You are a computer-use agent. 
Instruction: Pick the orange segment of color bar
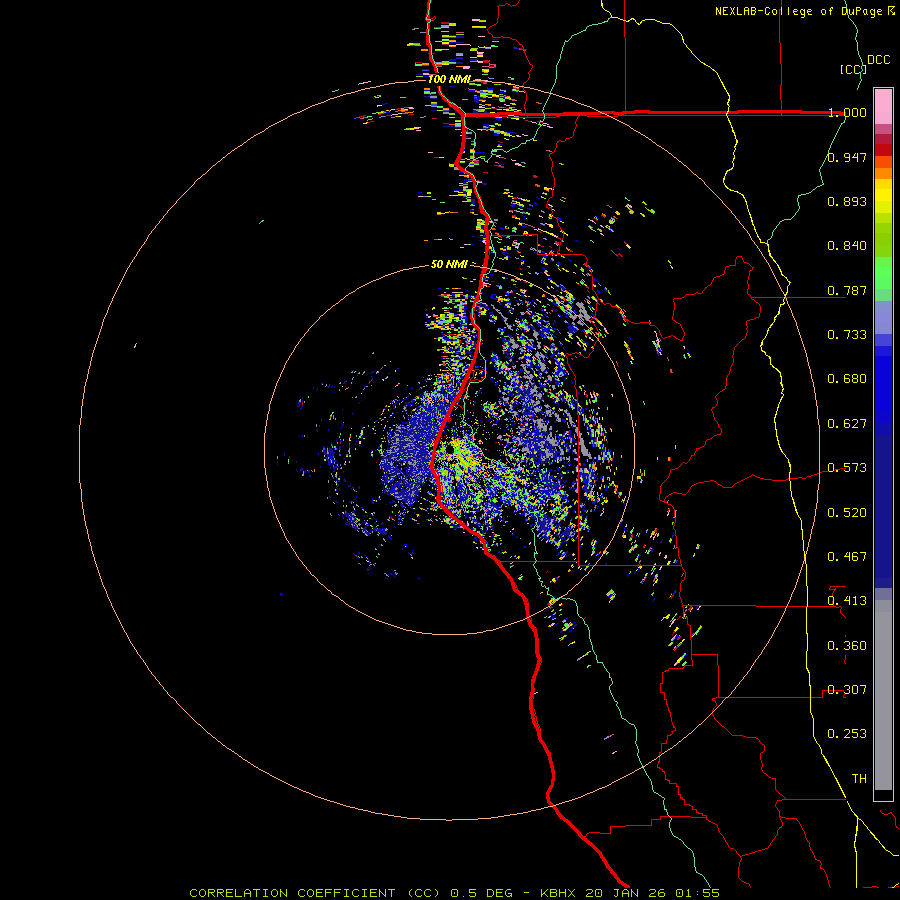tap(883, 173)
